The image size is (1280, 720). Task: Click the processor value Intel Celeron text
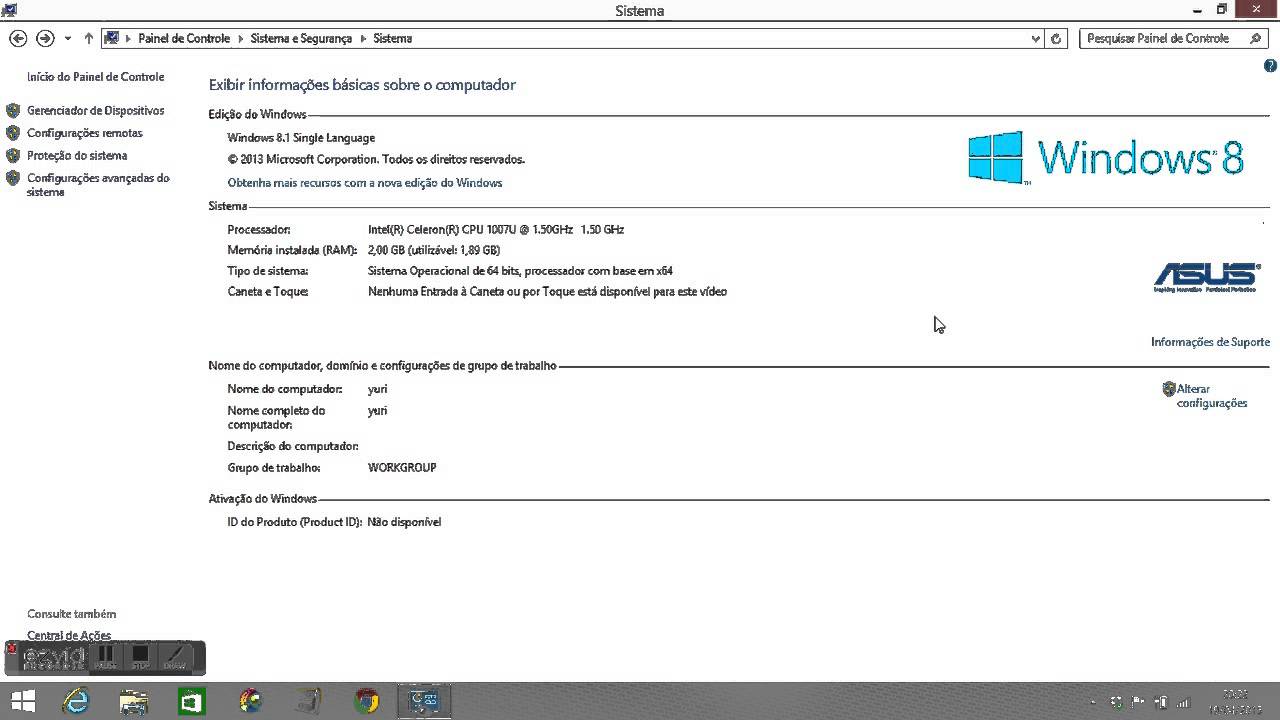(496, 230)
